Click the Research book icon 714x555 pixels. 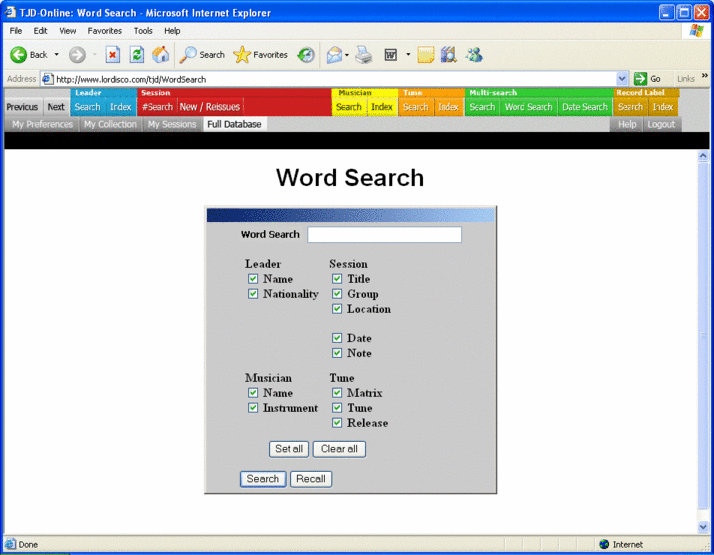click(x=449, y=55)
